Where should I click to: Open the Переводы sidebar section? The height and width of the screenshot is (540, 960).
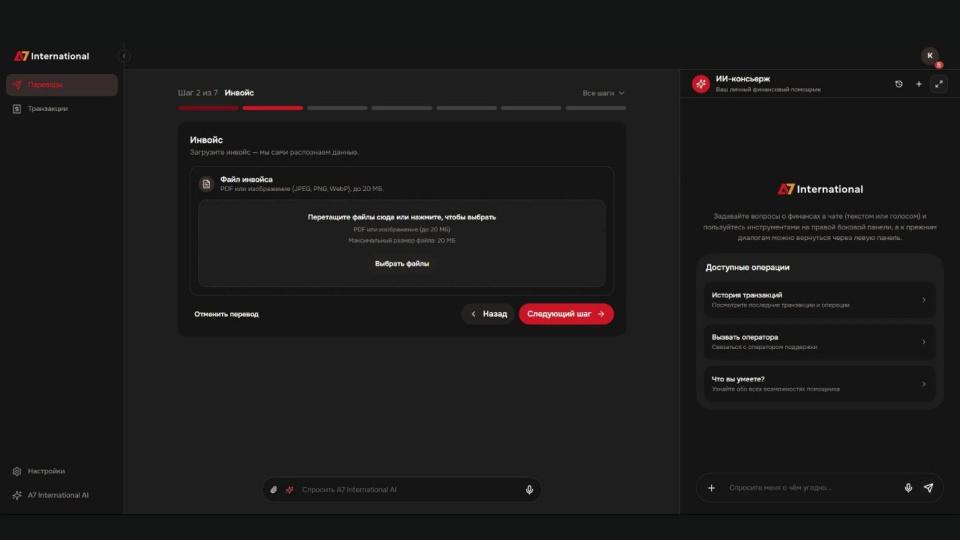[x=62, y=85]
